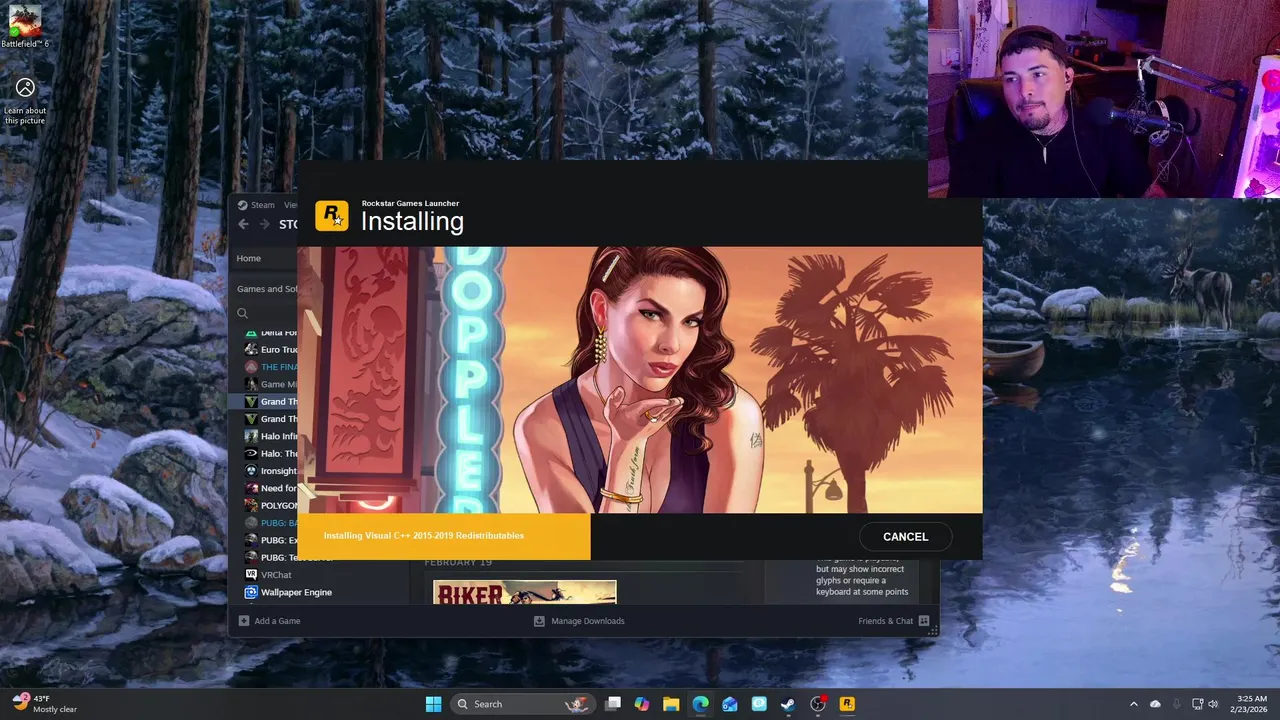
Task: Open Microsoft Edge from the taskbar
Action: pos(700,704)
